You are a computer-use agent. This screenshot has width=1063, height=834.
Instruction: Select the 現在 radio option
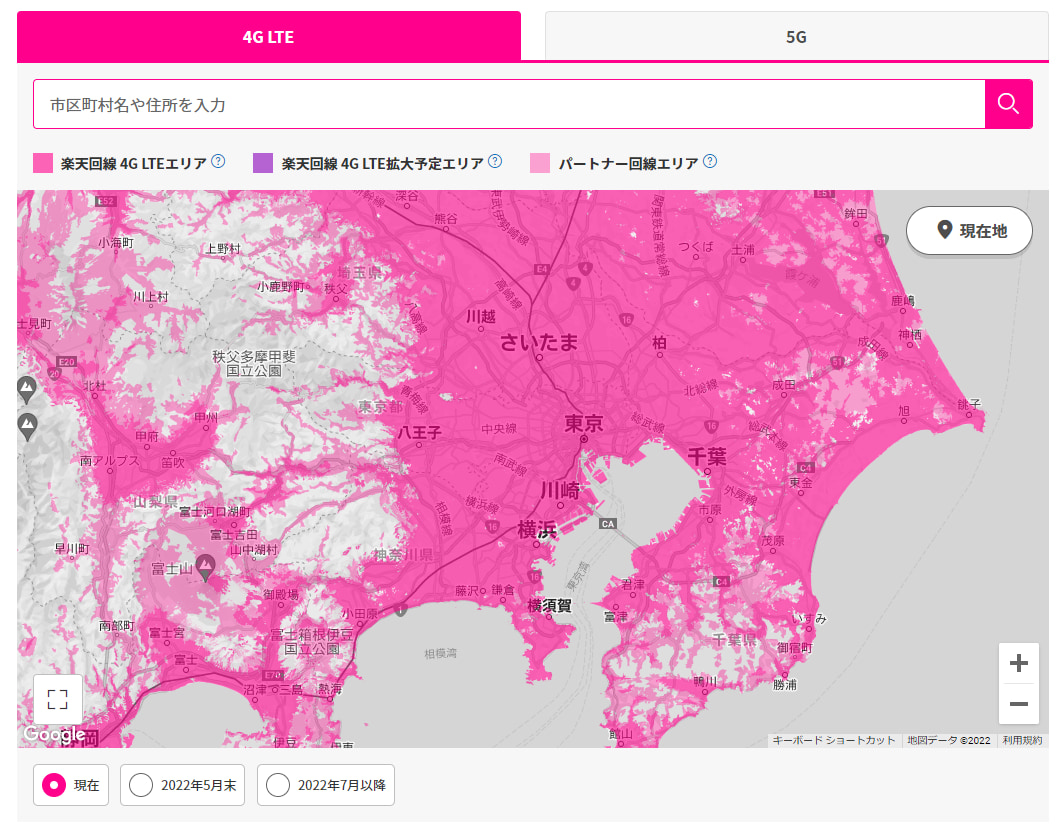(71, 785)
